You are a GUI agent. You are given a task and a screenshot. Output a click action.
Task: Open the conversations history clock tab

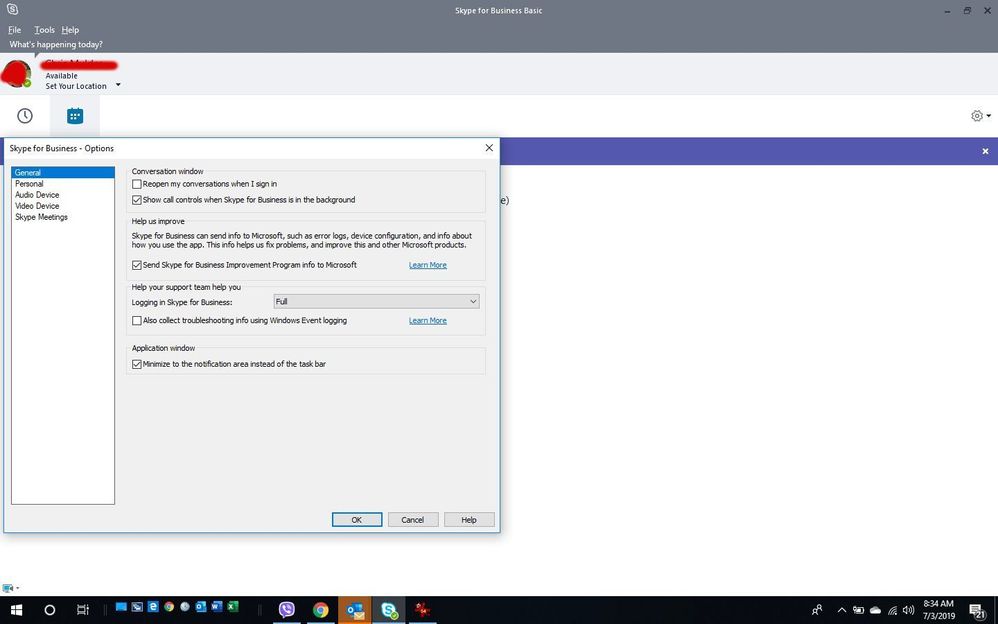(x=25, y=115)
